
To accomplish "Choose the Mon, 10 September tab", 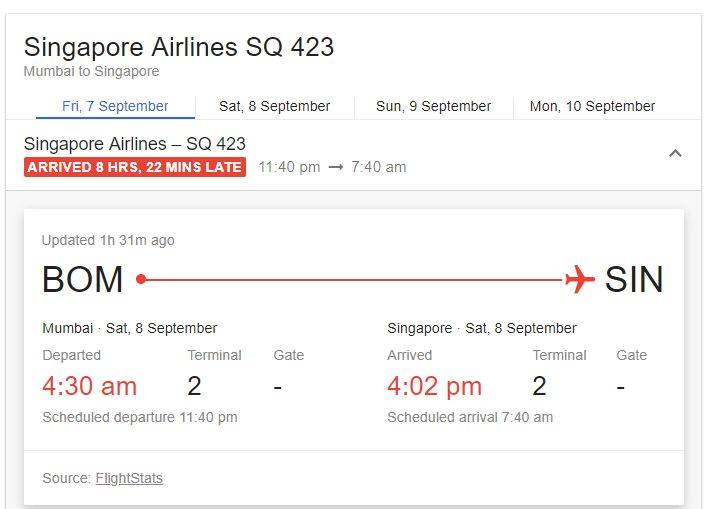I will pos(592,106).
